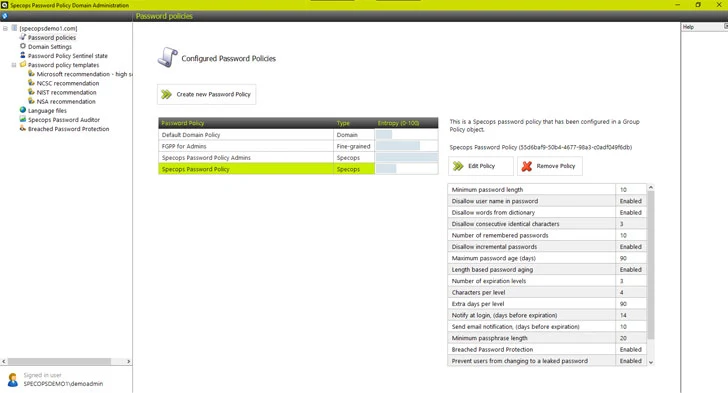Click the Breached Password Protection icon

pyautogui.click(x=22, y=128)
